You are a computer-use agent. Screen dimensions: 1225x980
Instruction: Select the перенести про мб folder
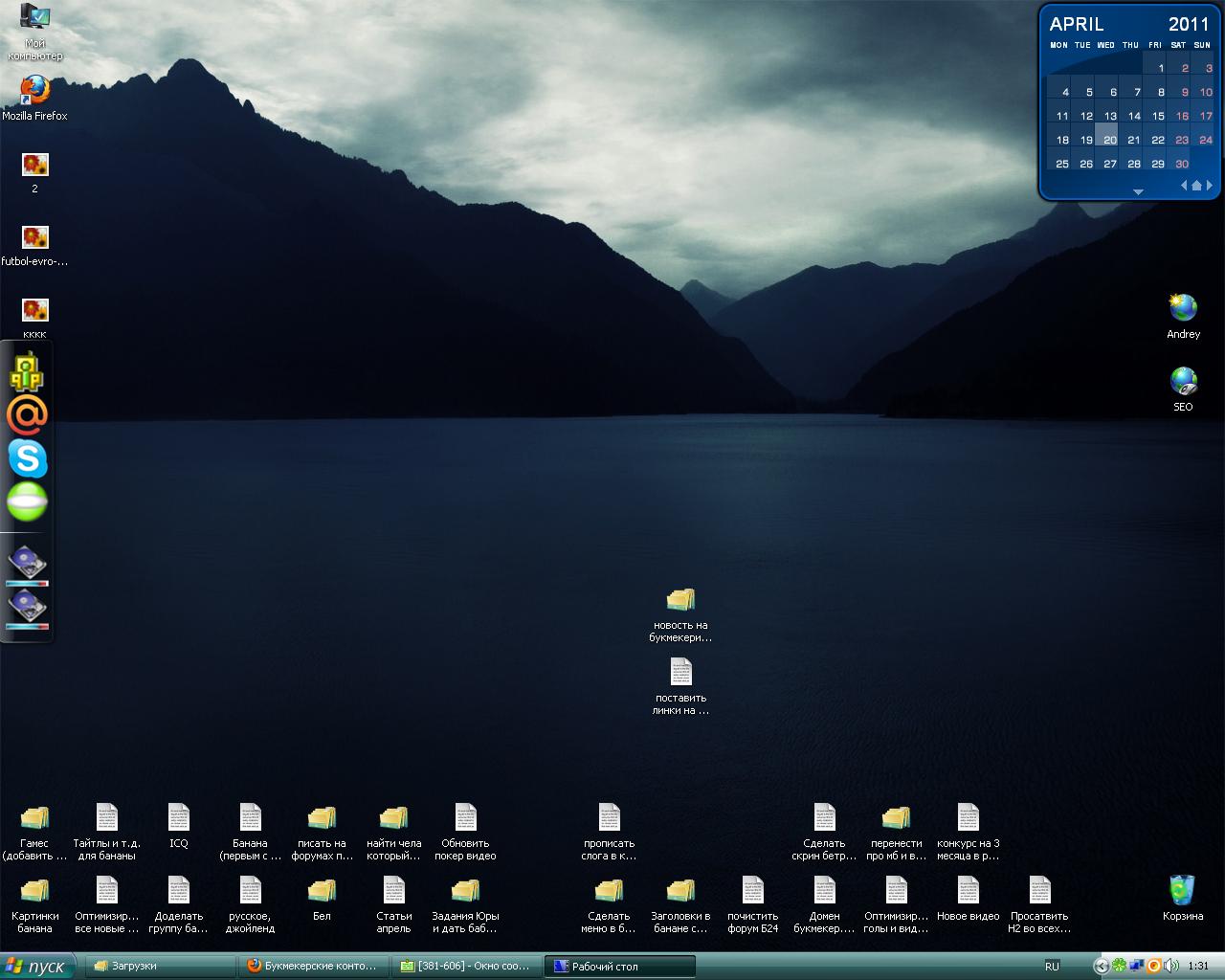point(896,817)
